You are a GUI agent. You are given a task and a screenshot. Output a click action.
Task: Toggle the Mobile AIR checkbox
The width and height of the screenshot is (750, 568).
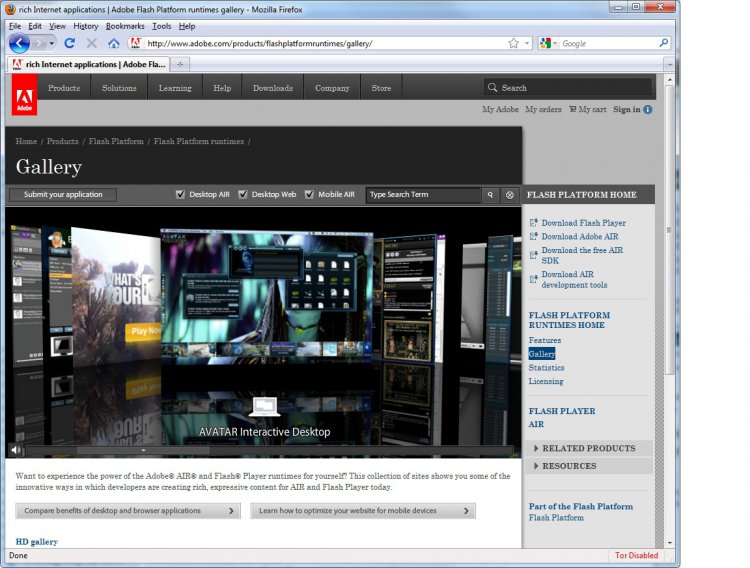pyautogui.click(x=309, y=194)
